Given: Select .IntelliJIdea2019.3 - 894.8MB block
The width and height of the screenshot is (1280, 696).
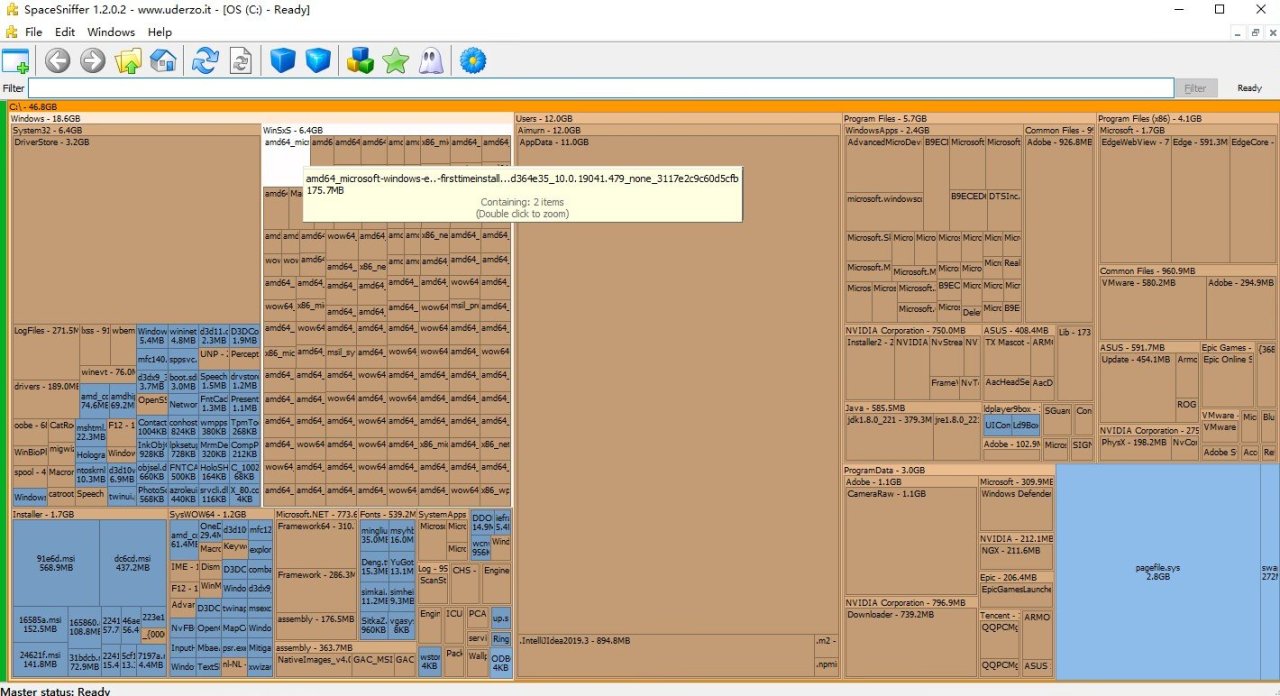Looking at the screenshot, I should pos(664,655).
